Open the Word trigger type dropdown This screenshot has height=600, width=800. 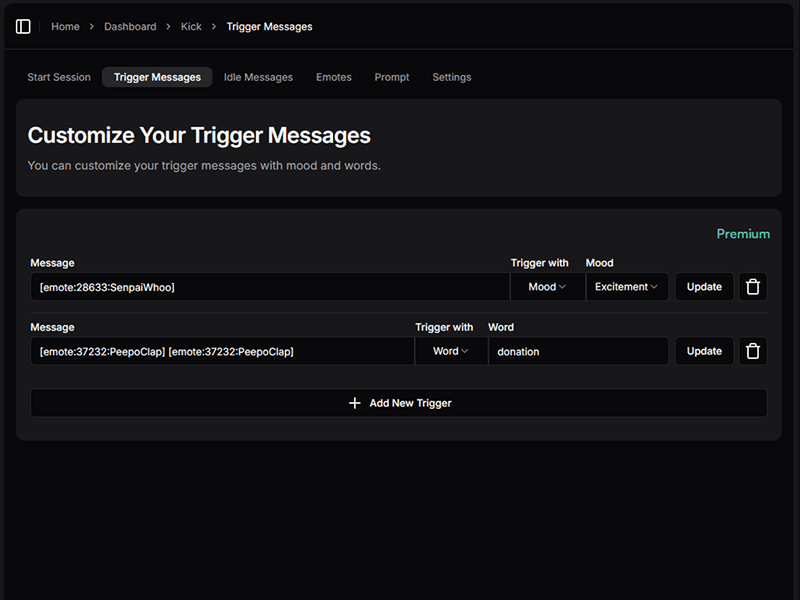pyautogui.click(x=452, y=351)
